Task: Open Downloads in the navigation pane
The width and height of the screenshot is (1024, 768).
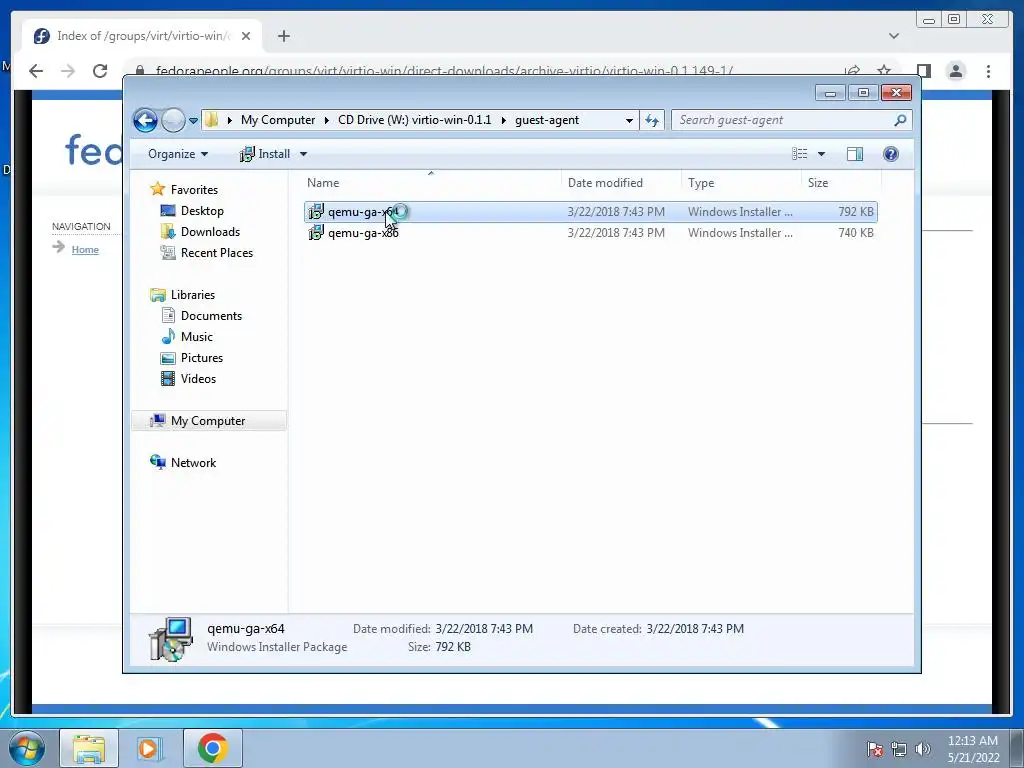Action: (x=210, y=232)
